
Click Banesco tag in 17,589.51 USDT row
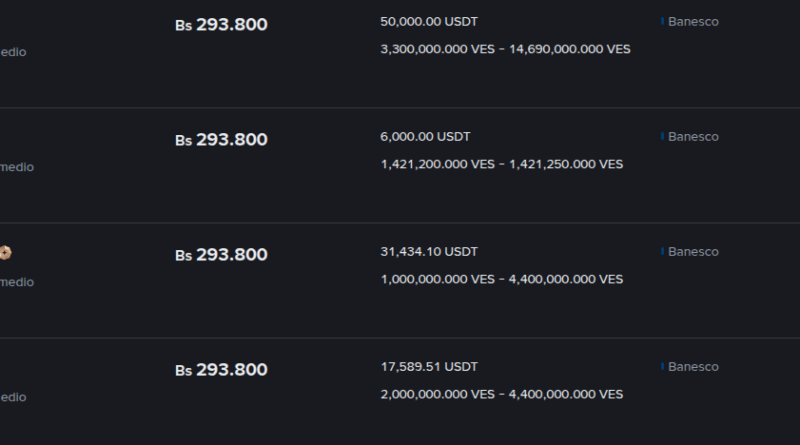click(692, 367)
